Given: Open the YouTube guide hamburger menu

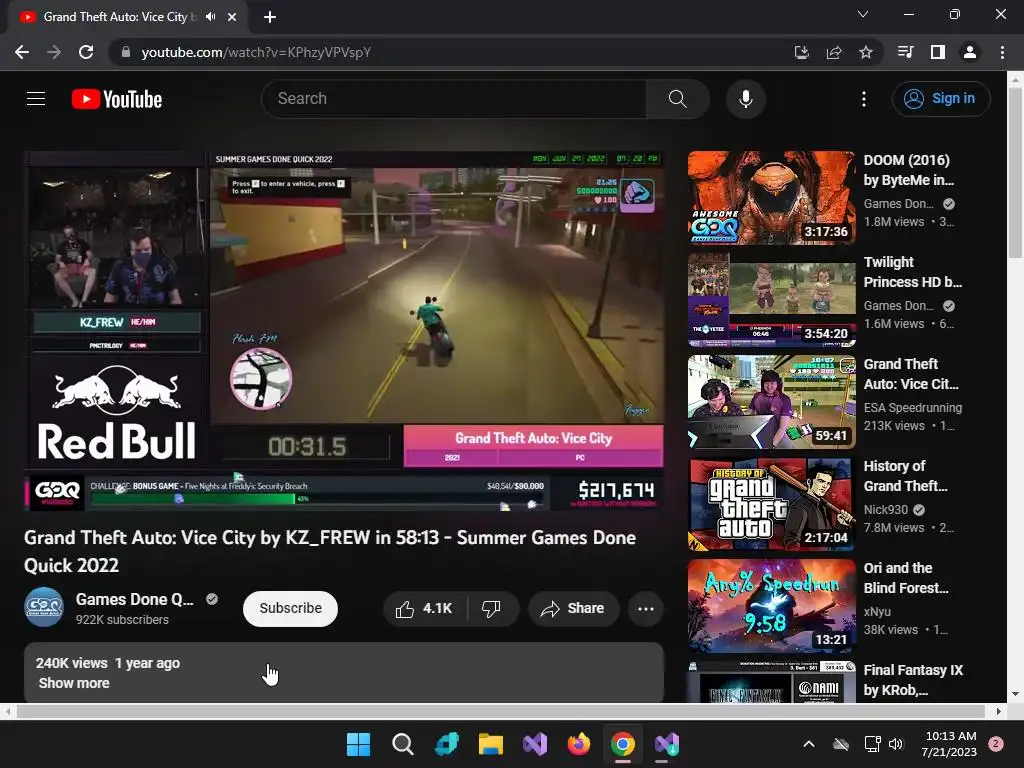Looking at the screenshot, I should click(x=36, y=99).
